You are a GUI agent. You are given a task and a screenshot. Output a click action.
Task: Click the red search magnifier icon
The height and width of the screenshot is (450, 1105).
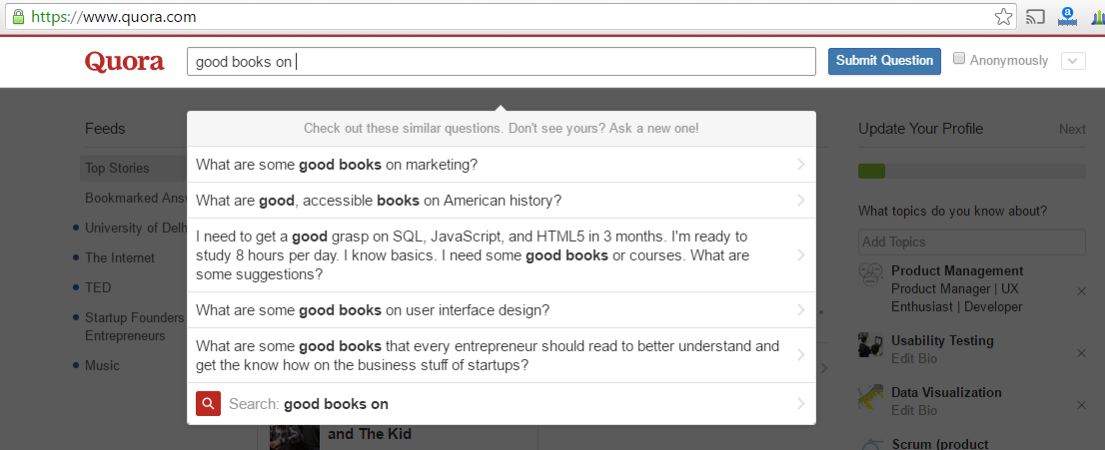click(x=208, y=404)
